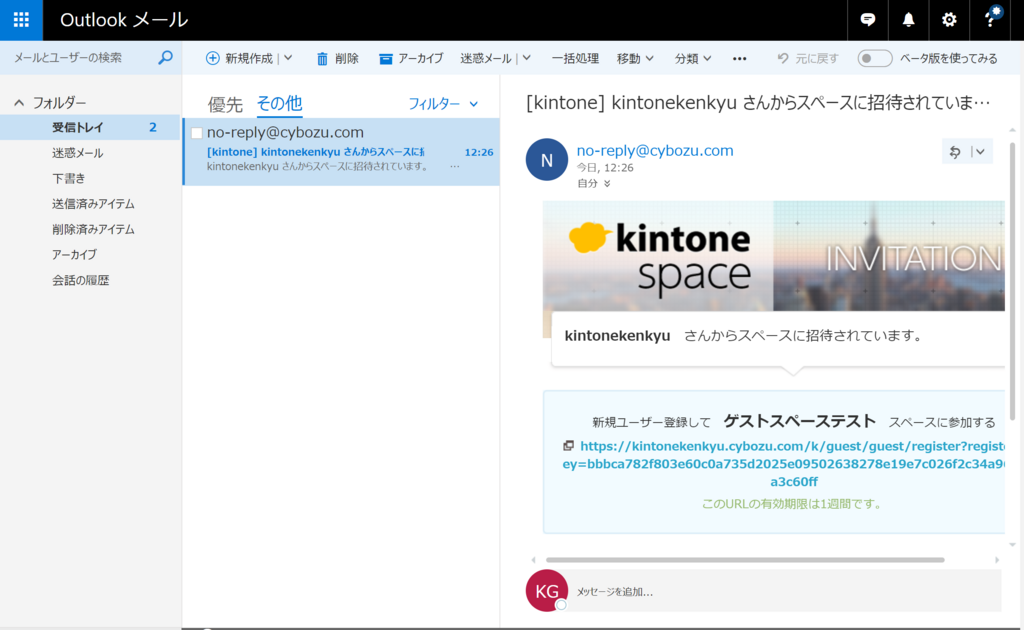This screenshot has height=630, width=1024.
Task: Click the kintone space invitation banner image
Action: click(773, 256)
